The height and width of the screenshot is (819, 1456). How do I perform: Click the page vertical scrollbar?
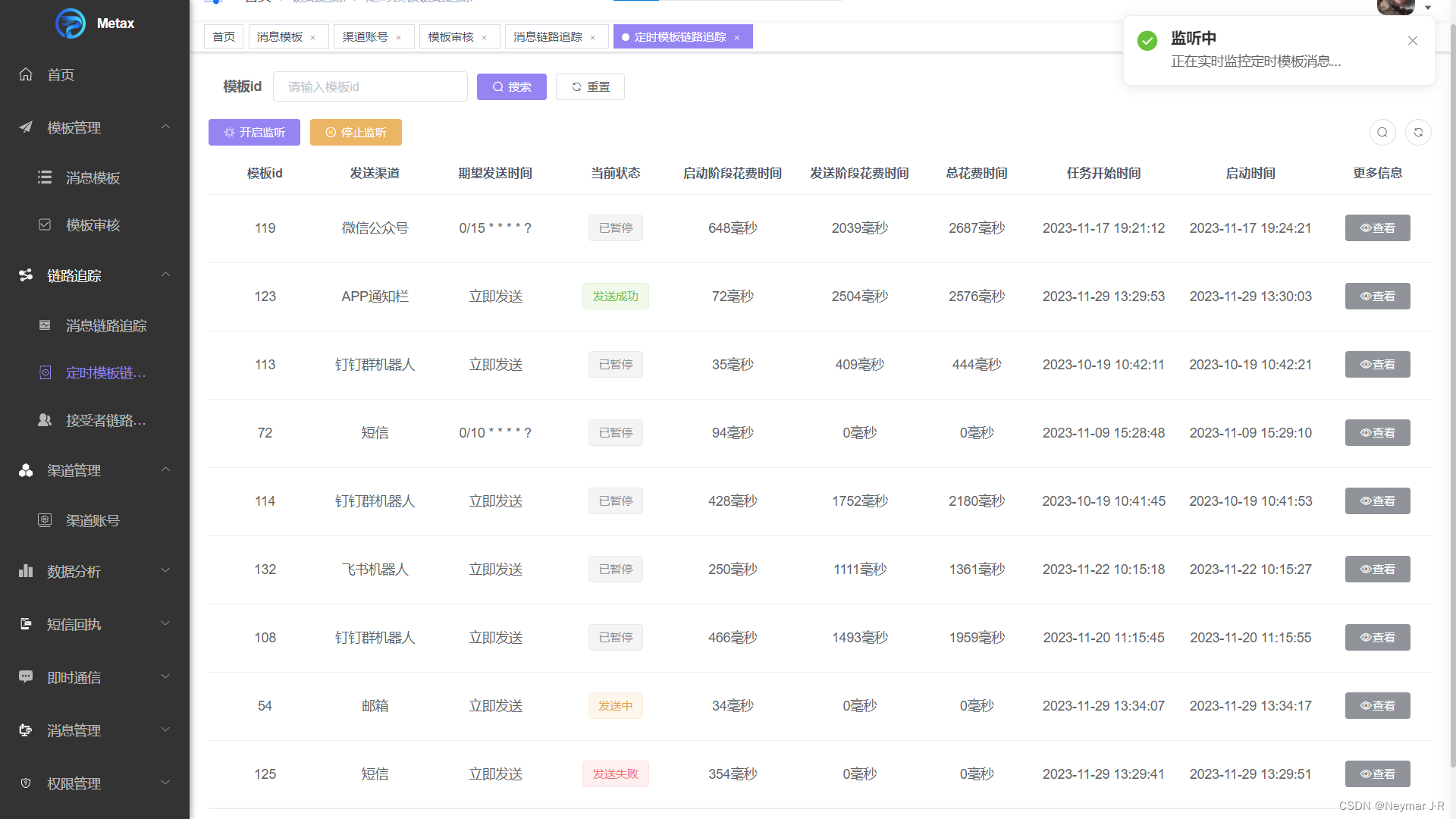1451,394
